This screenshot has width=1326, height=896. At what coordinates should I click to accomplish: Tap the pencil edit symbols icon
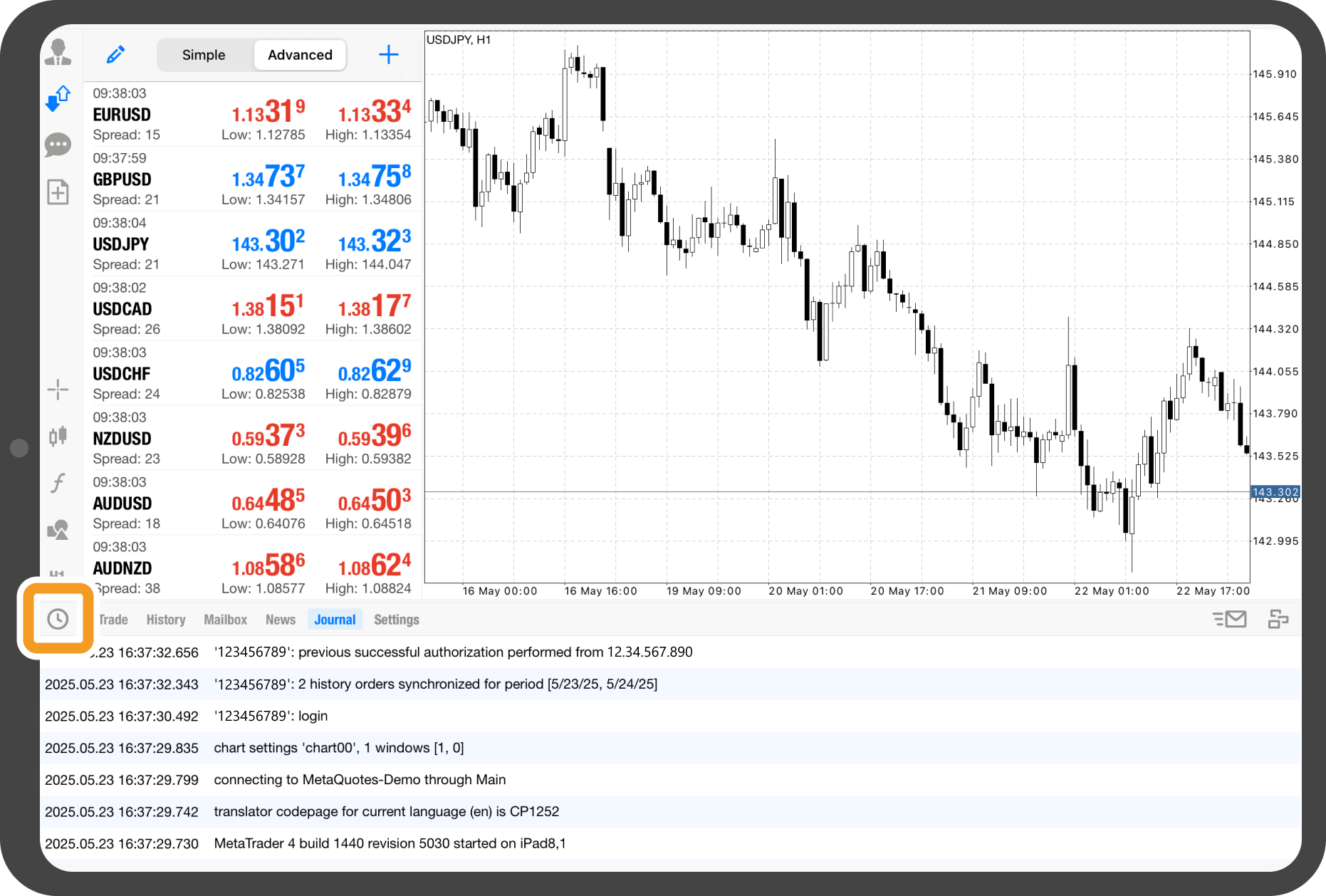tap(115, 55)
